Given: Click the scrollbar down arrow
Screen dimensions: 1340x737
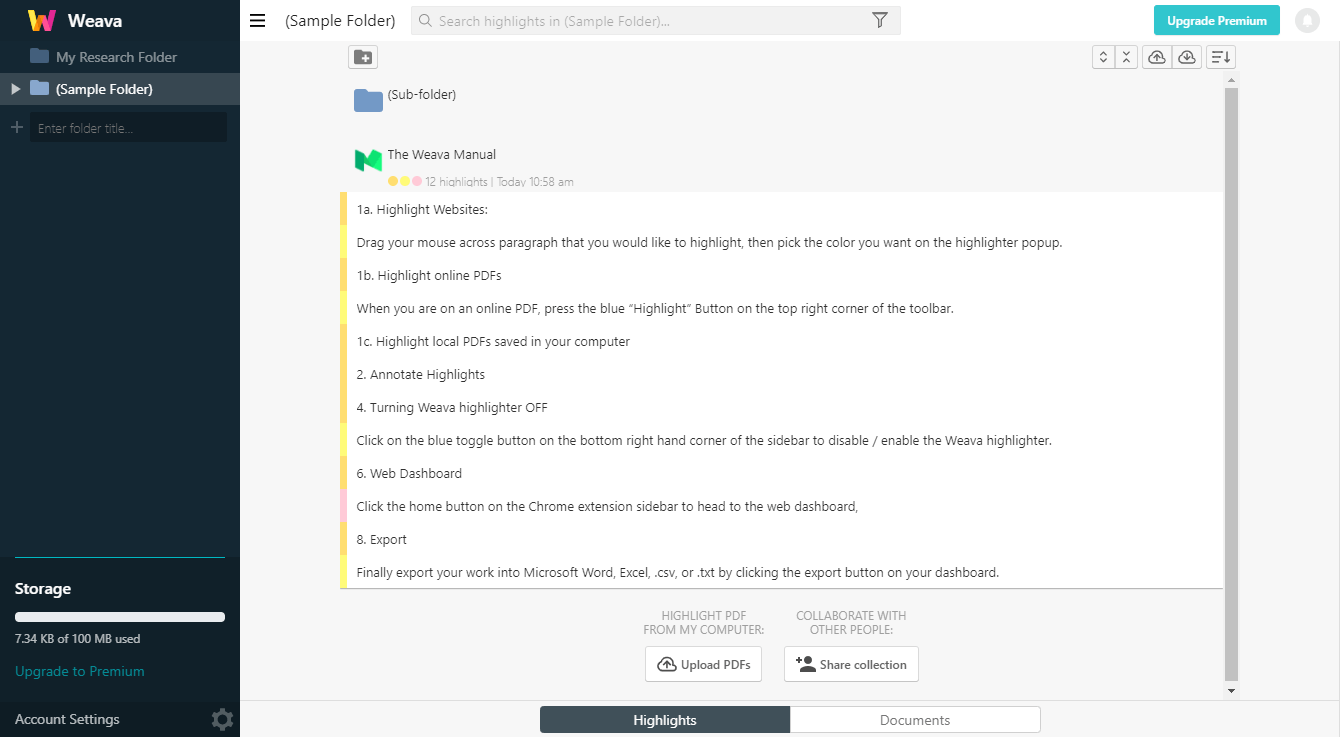Looking at the screenshot, I should click(x=1231, y=690).
